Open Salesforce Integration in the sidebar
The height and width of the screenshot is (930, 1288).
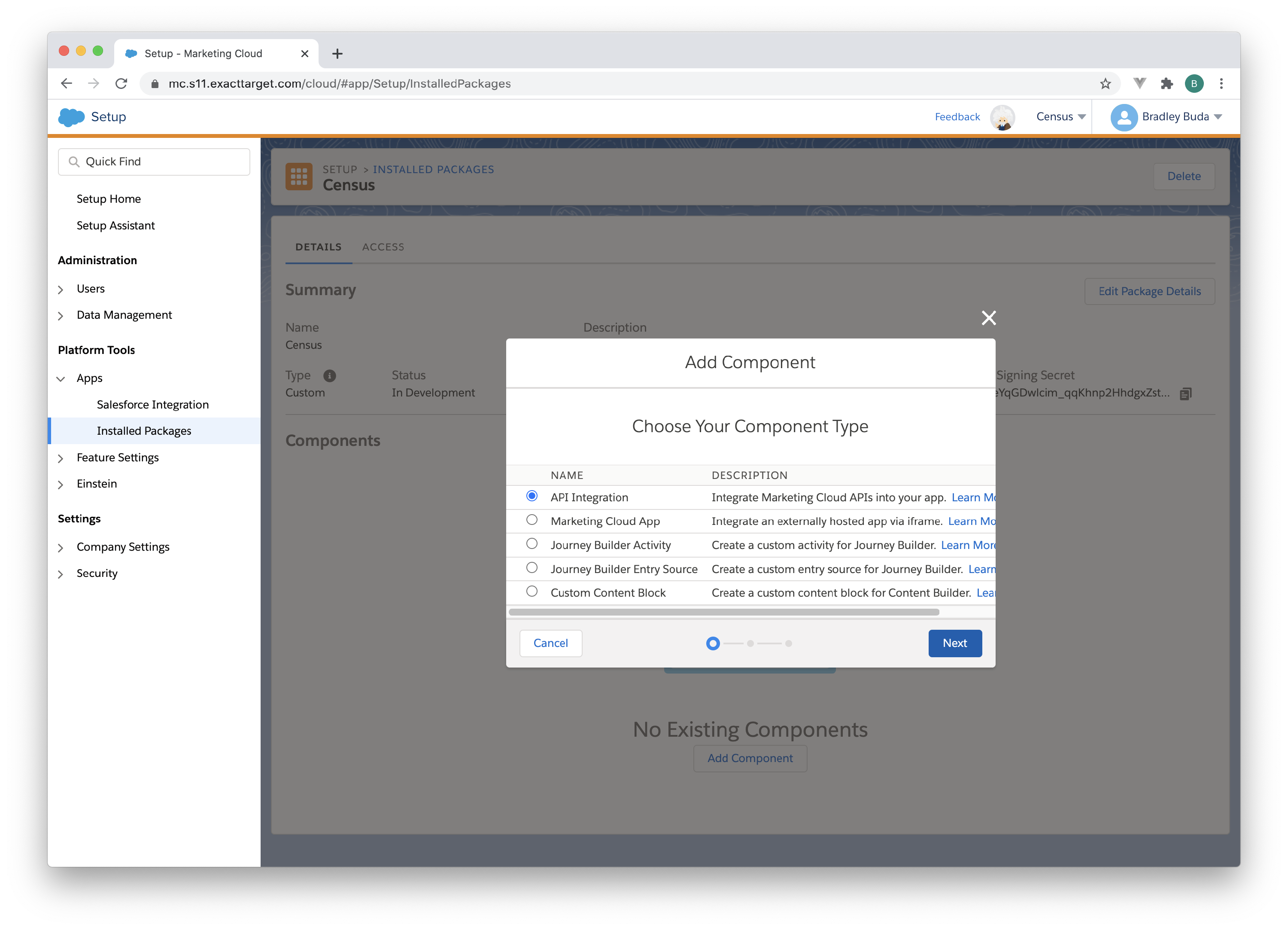coord(153,405)
